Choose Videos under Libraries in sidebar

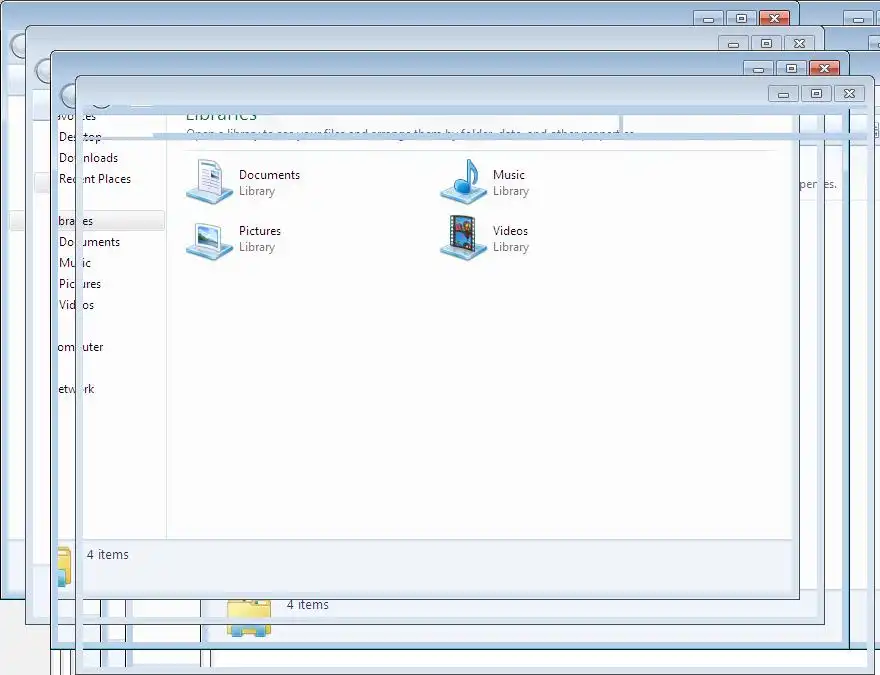click(76, 305)
